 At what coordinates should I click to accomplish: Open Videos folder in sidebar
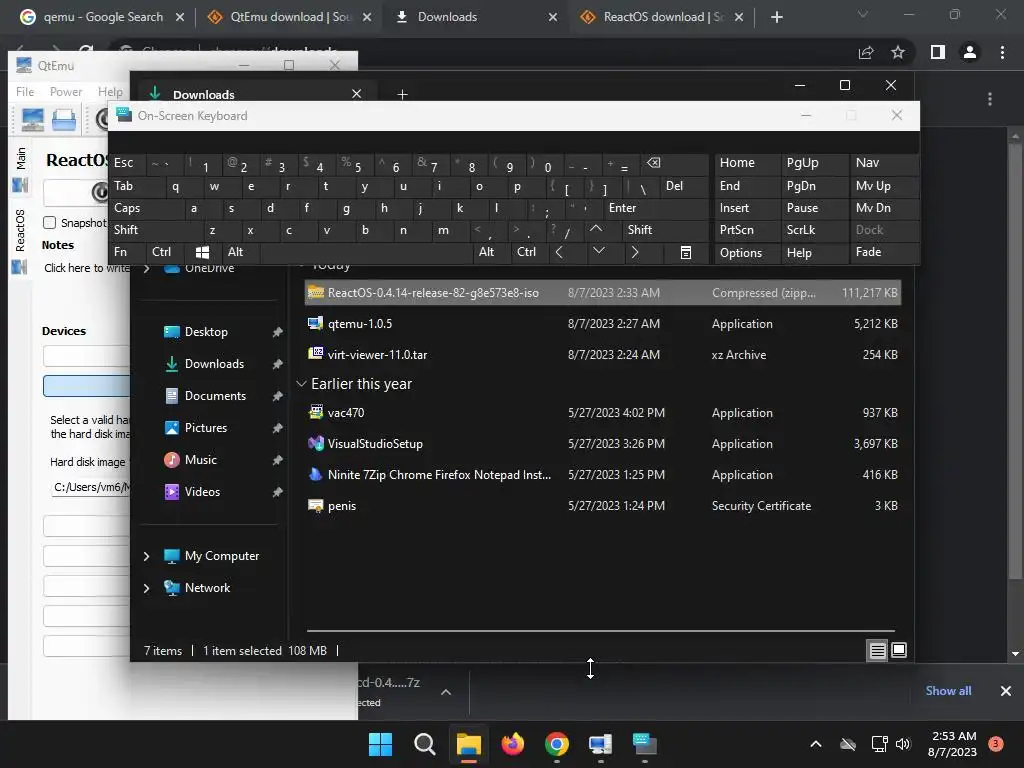coord(202,492)
